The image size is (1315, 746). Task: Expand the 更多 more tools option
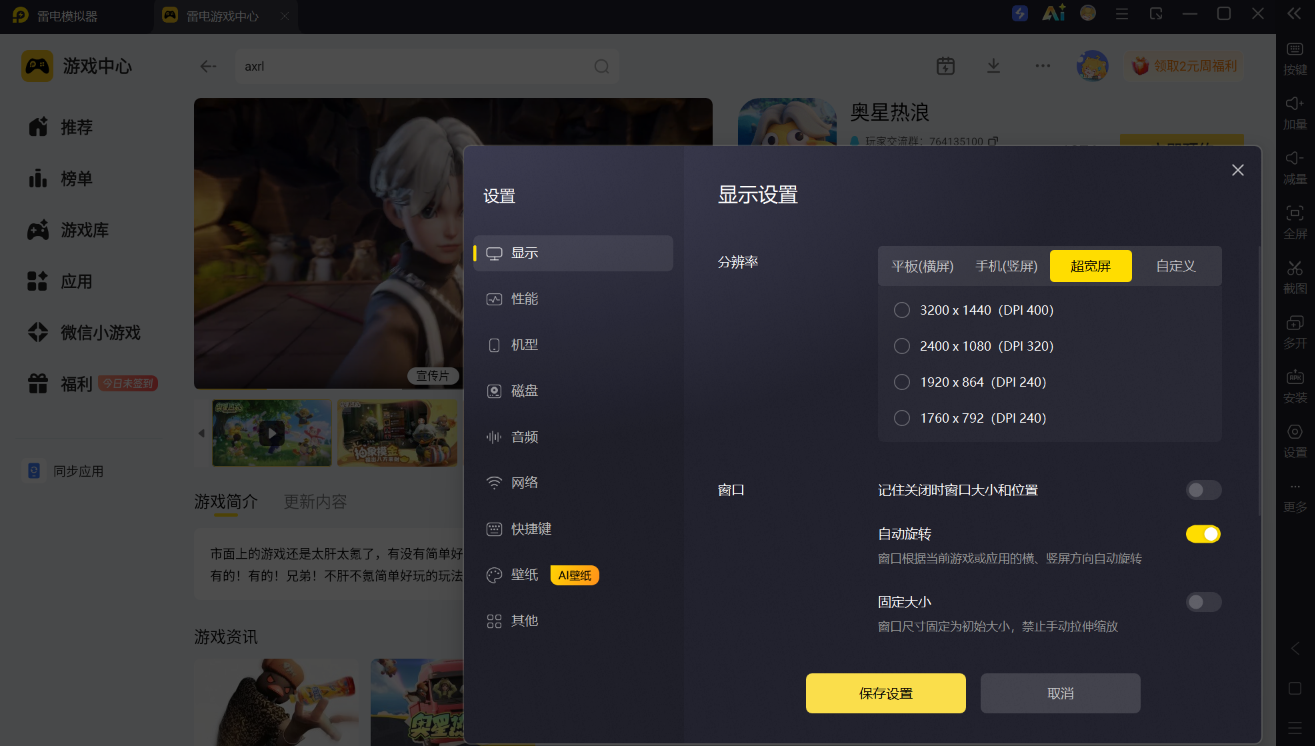(x=1295, y=497)
